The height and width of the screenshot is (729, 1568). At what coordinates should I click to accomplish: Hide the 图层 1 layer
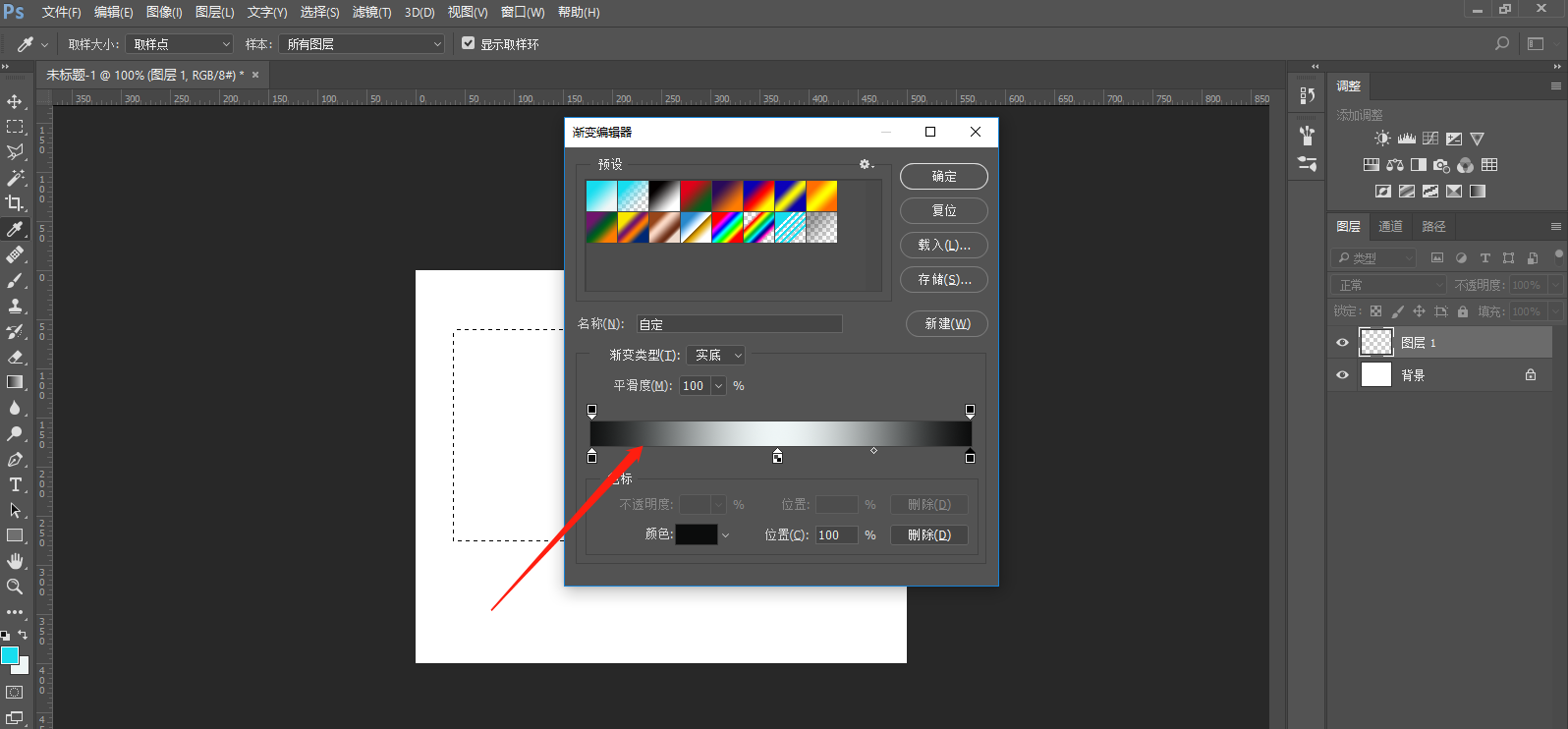pos(1342,343)
